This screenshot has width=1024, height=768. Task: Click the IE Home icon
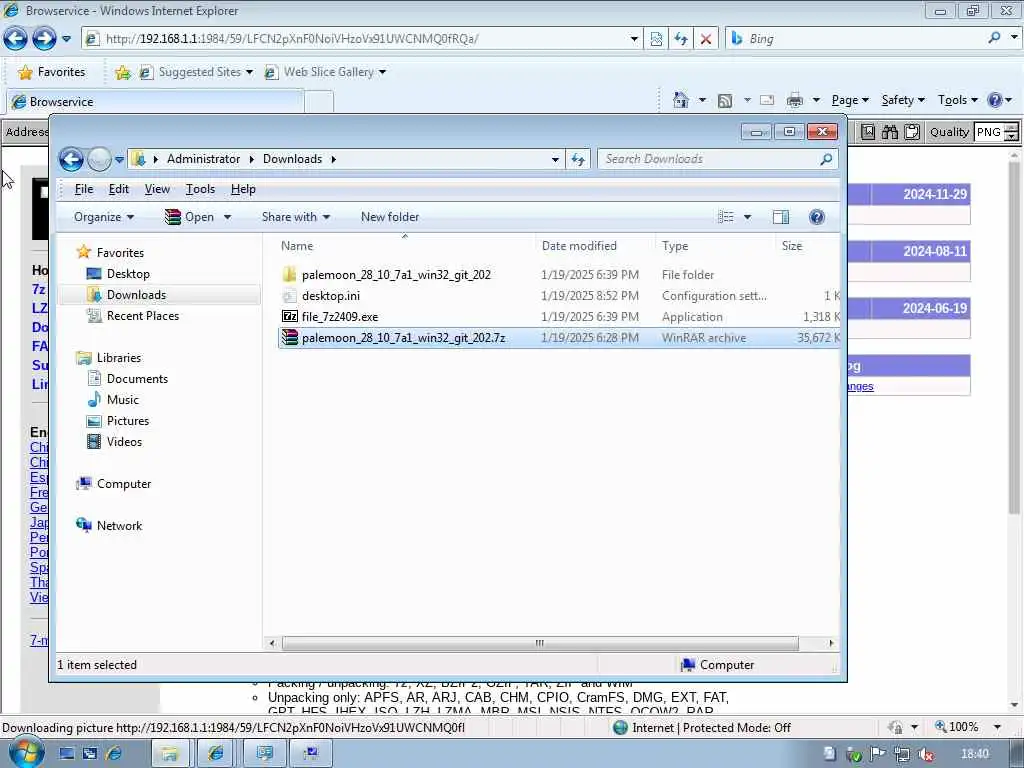click(x=680, y=100)
